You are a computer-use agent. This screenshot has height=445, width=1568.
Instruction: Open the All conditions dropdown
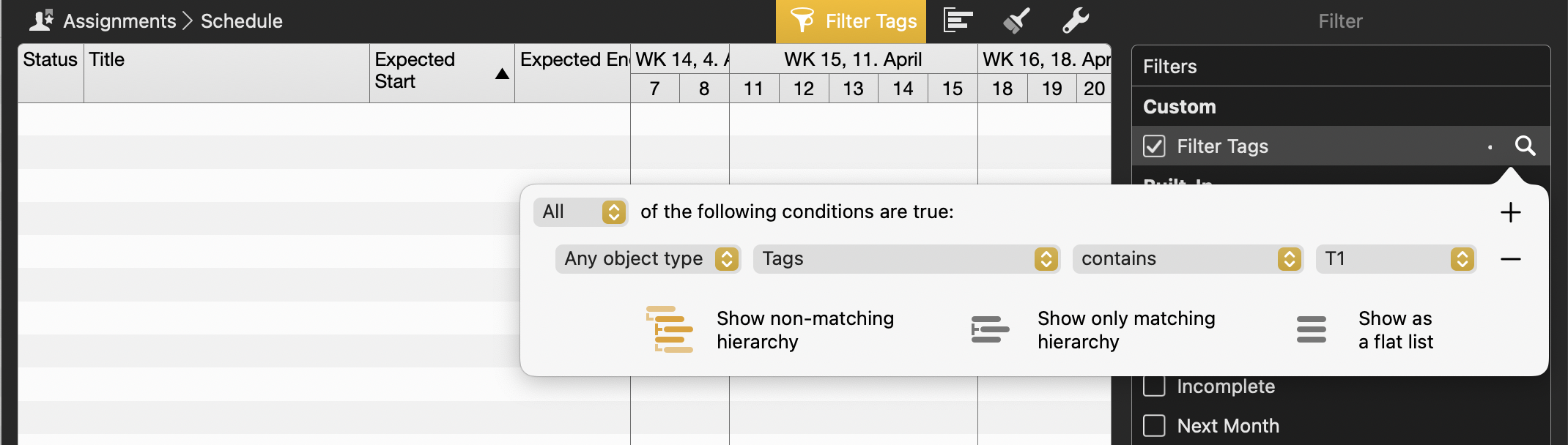pos(580,212)
